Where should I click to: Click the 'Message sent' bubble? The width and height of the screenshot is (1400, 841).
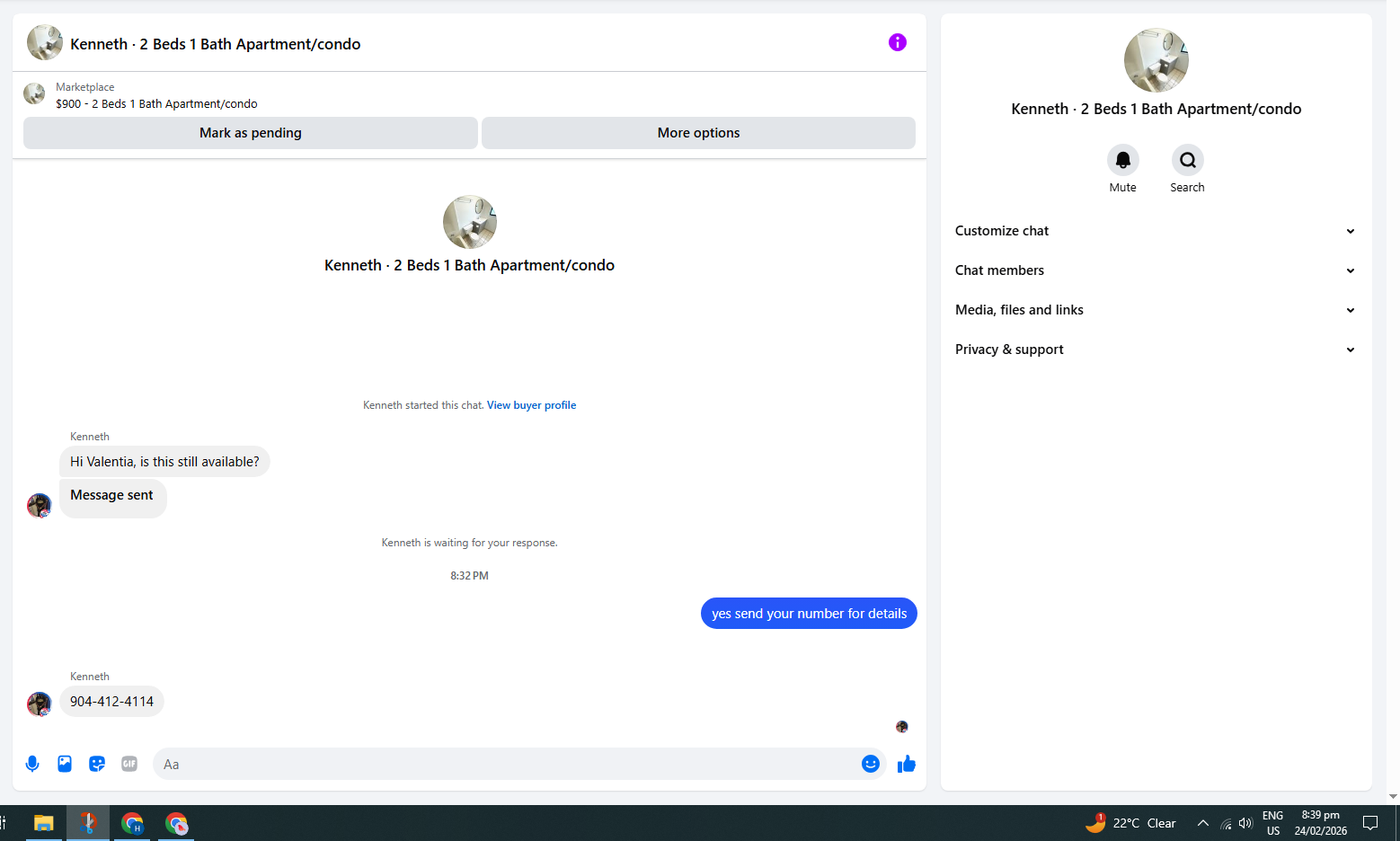click(x=112, y=497)
